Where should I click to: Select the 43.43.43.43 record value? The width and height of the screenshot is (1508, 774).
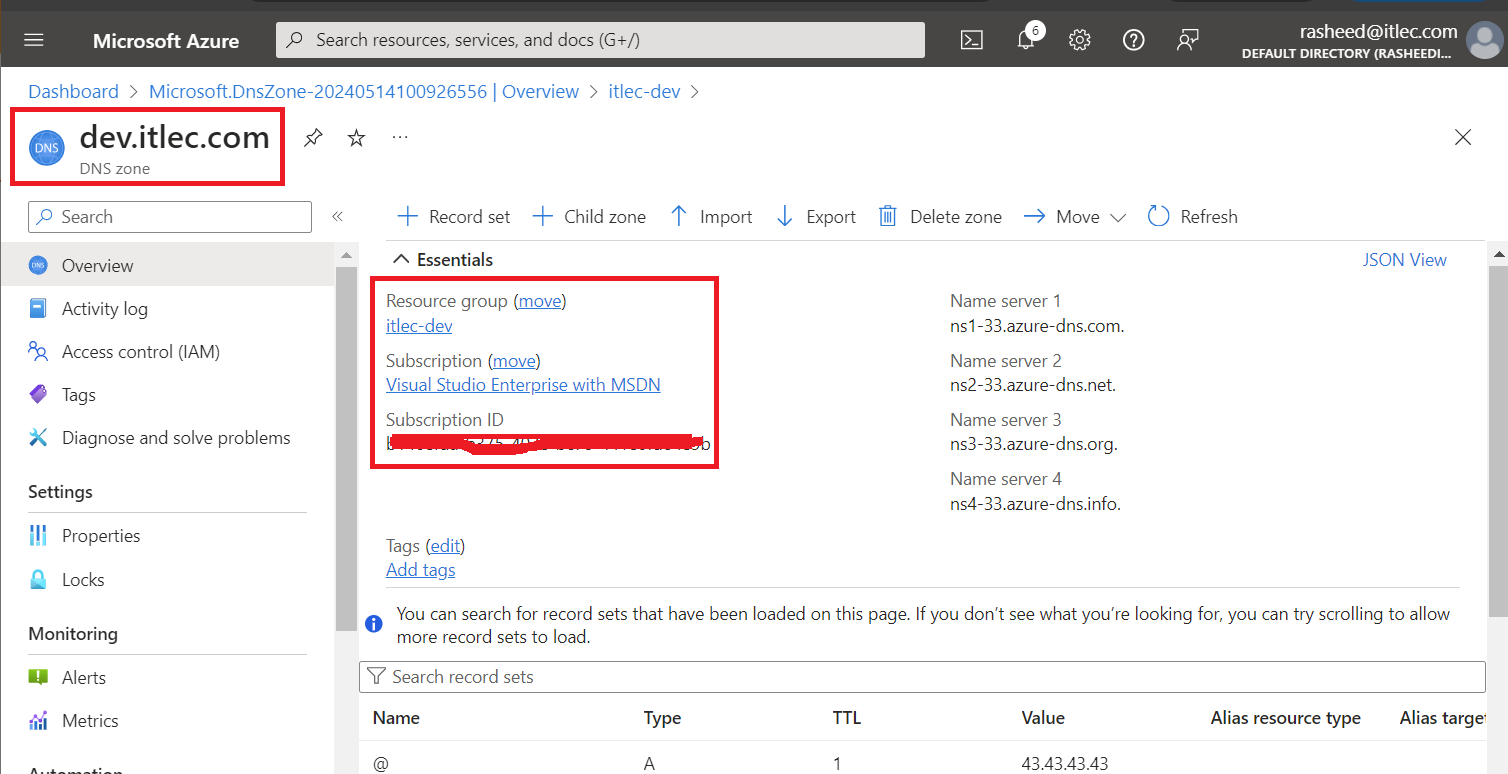(1065, 764)
